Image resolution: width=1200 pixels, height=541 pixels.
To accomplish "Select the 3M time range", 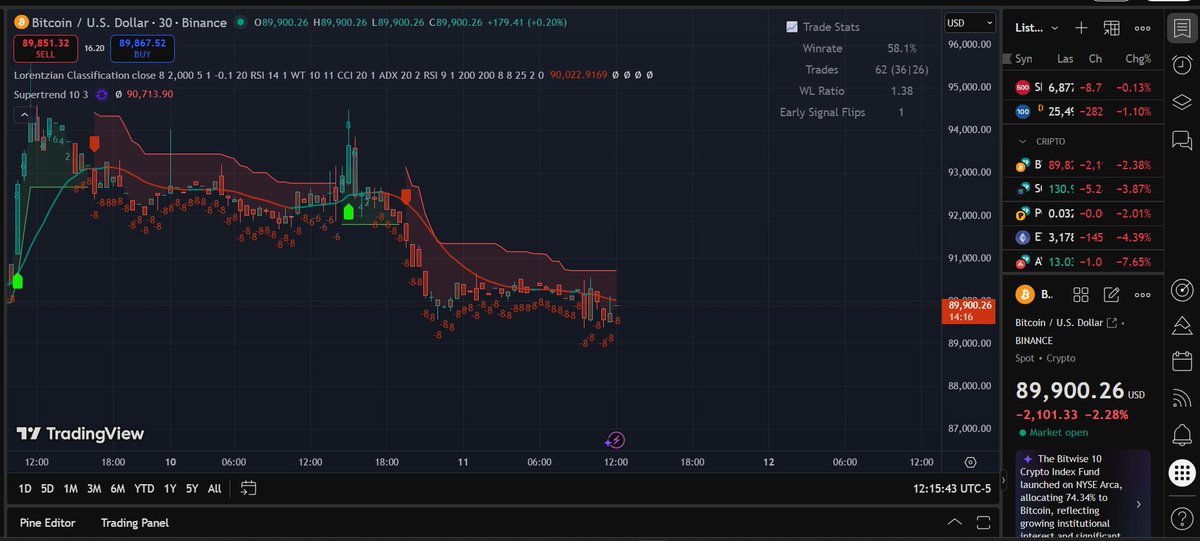I will [x=94, y=489].
